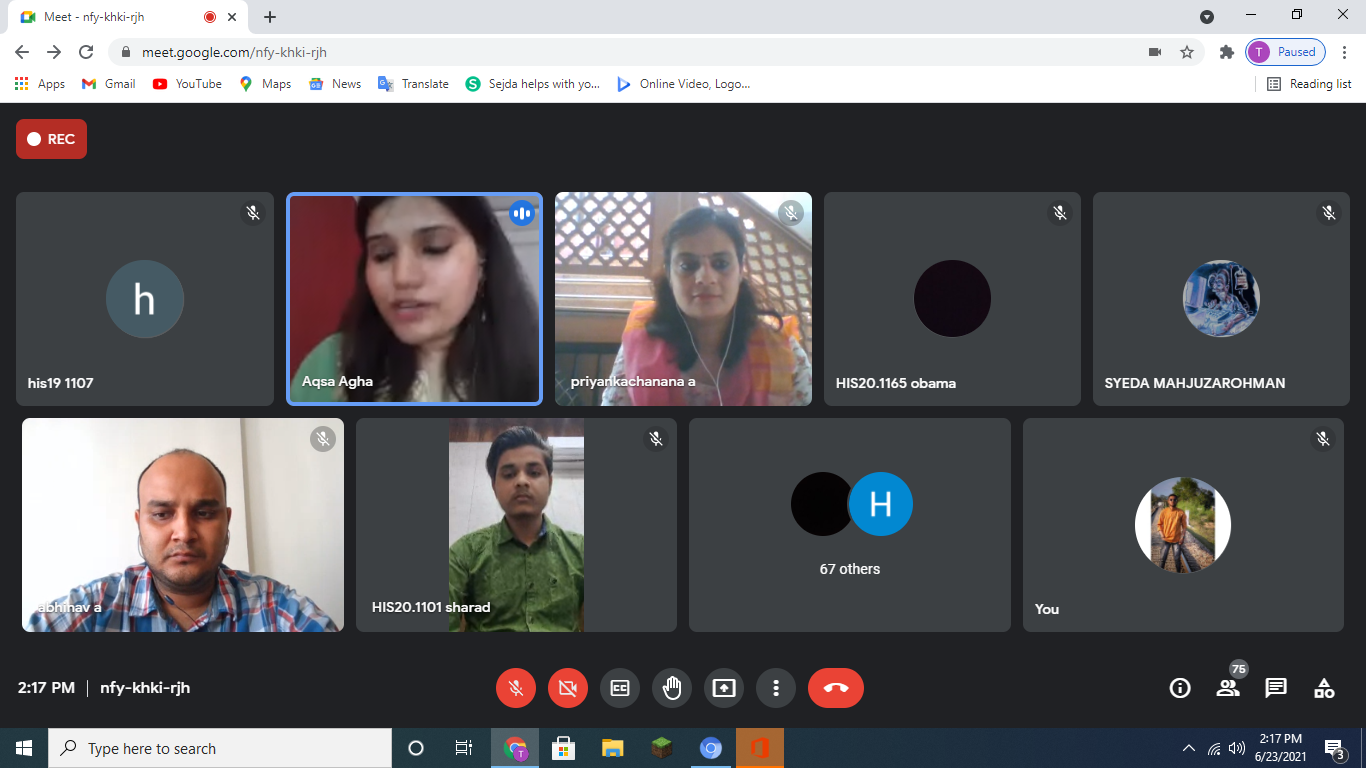Click the red Leave call button
Viewport: 1366px width, 768px height.
pos(836,688)
